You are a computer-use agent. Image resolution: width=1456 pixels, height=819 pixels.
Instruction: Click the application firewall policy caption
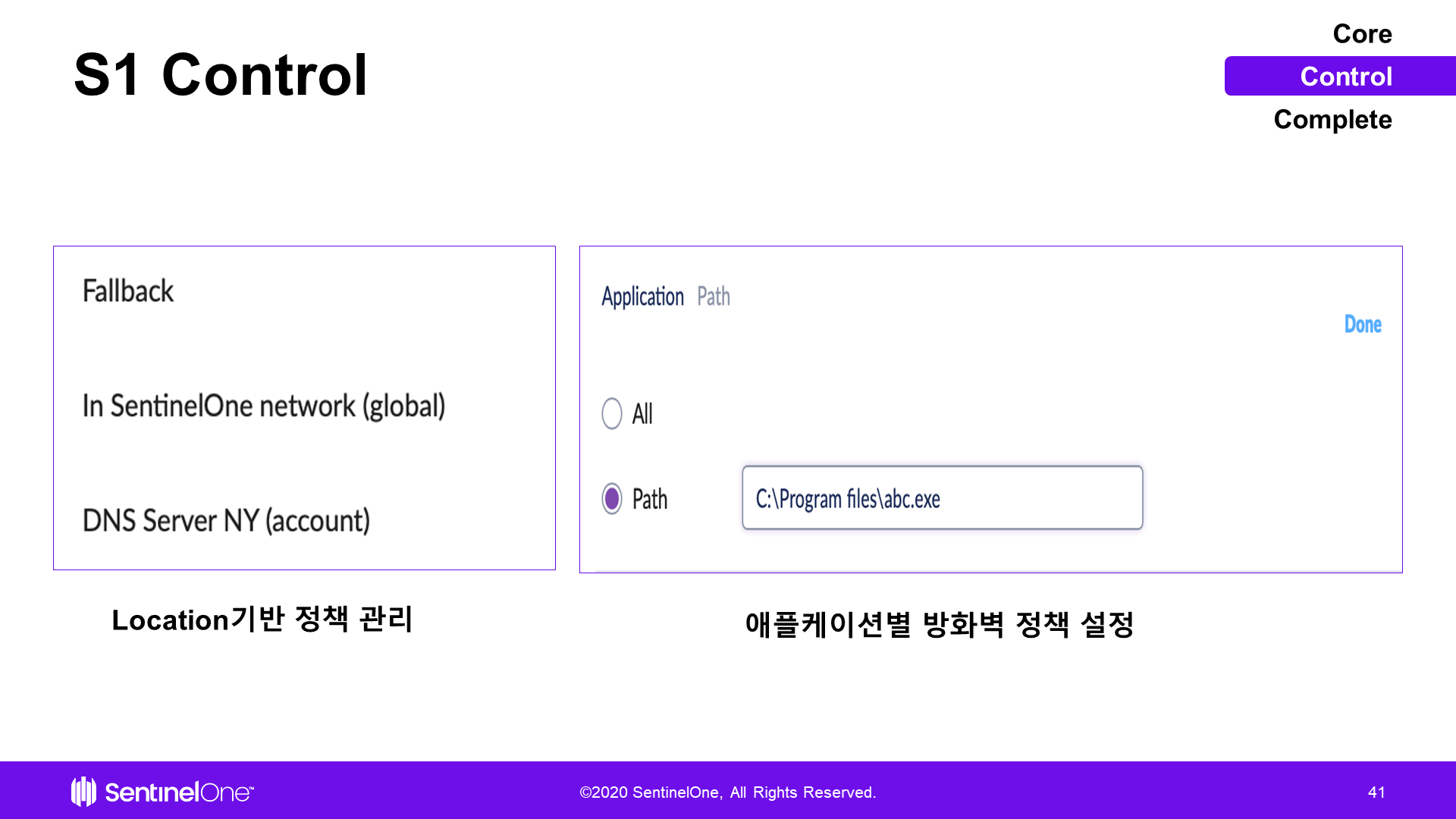939,625
